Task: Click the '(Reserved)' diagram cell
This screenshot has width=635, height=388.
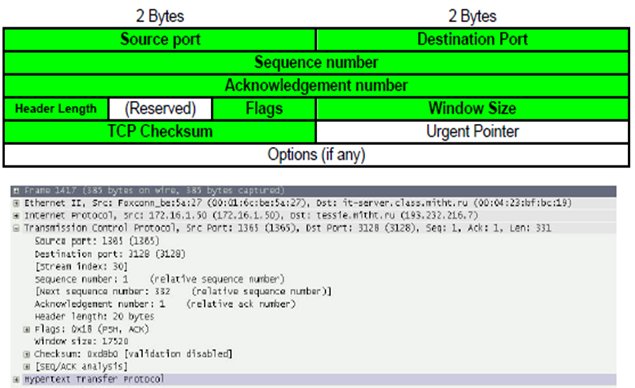Action: point(160,109)
